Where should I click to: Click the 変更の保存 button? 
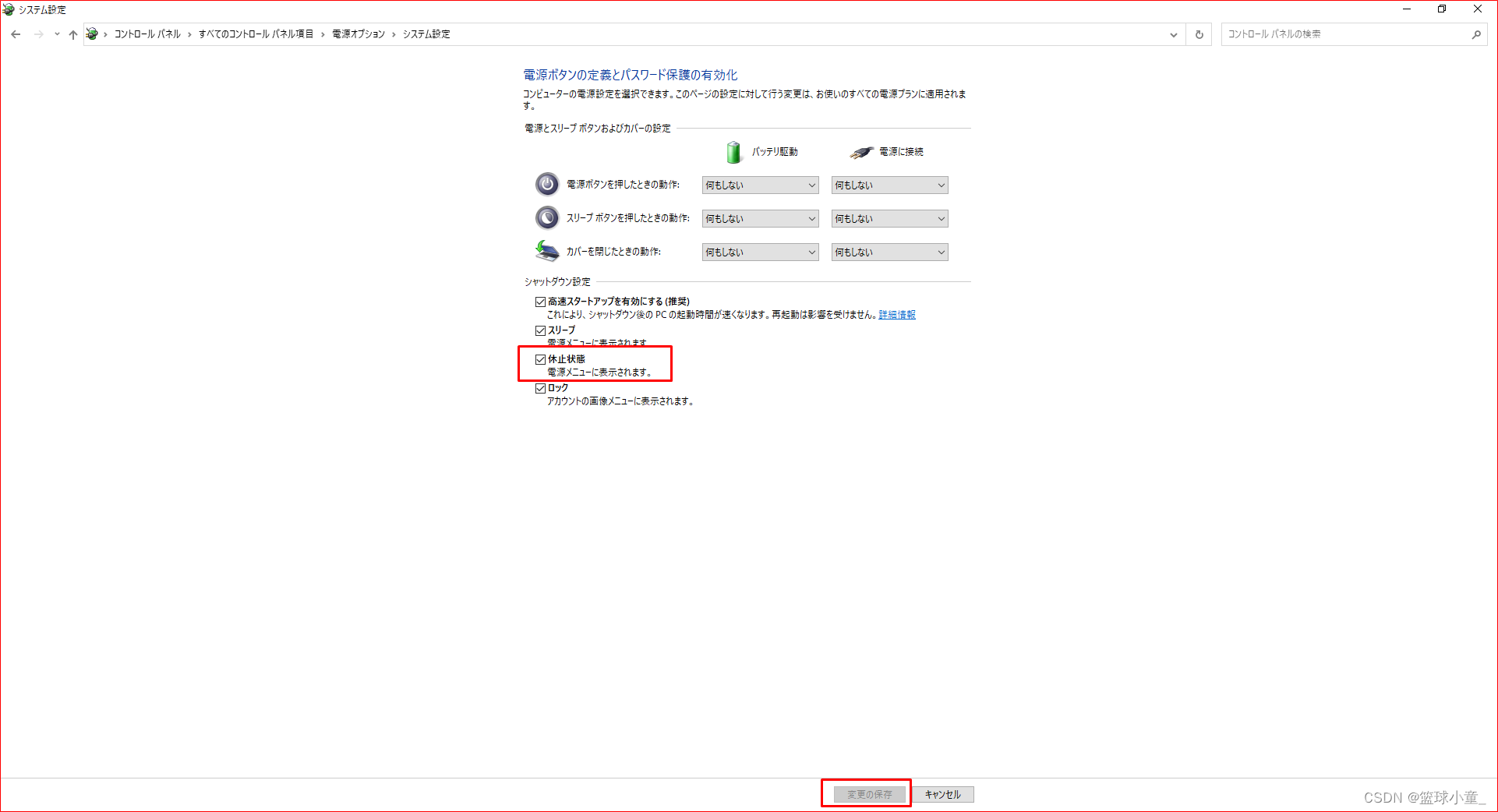click(870, 794)
